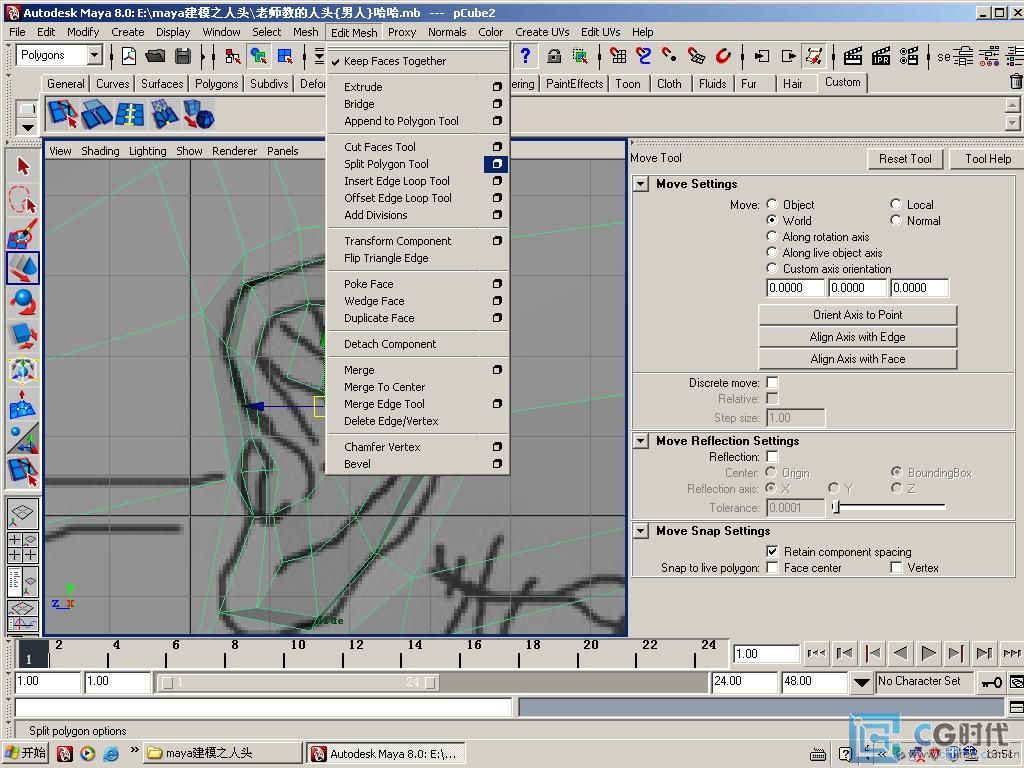Open render settings clapperboard icon
Viewport: 1024px width, 768px height.
pyautogui.click(x=909, y=56)
